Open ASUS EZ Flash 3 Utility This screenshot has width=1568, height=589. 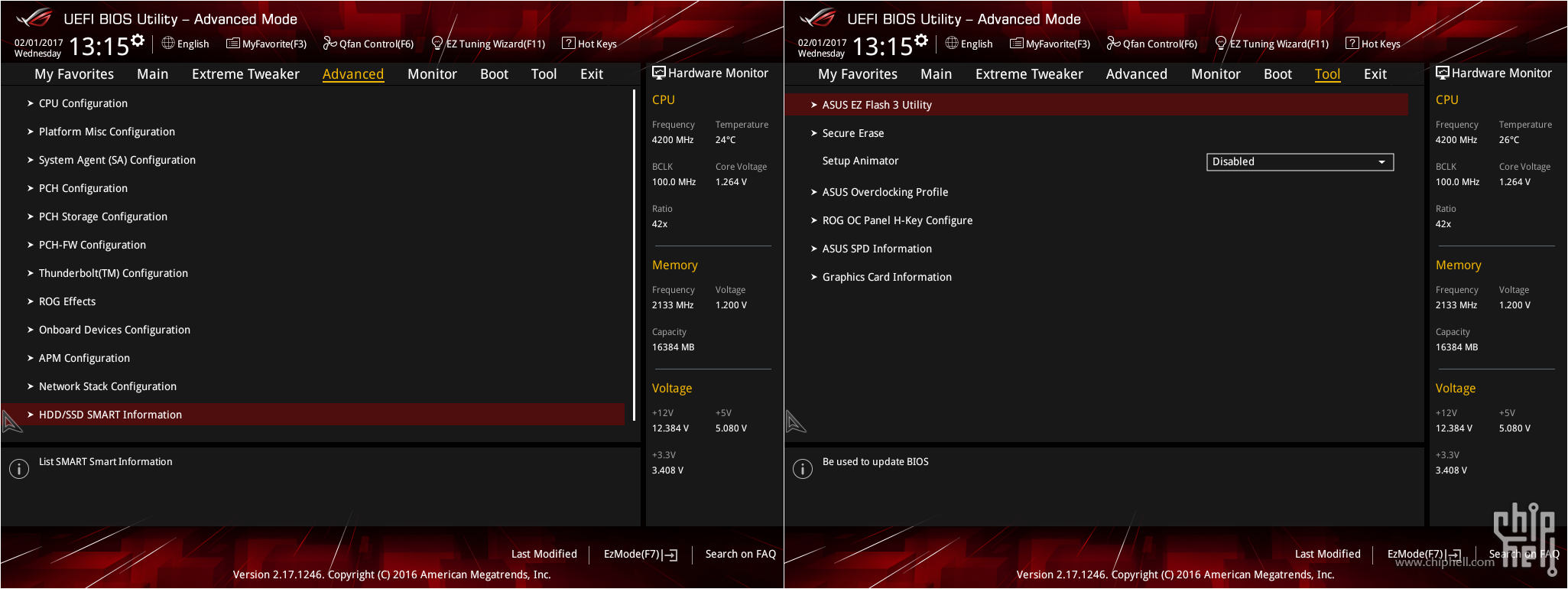(1096, 105)
